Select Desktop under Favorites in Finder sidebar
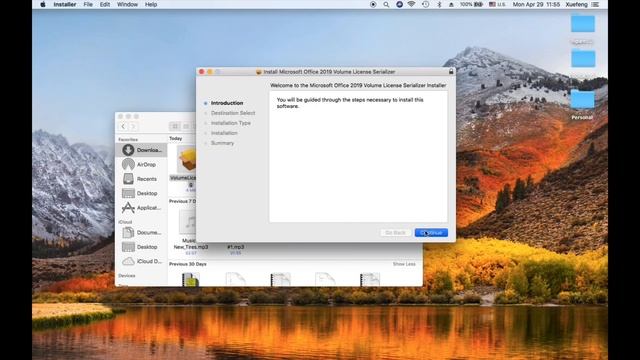 click(x=141, y=193)
